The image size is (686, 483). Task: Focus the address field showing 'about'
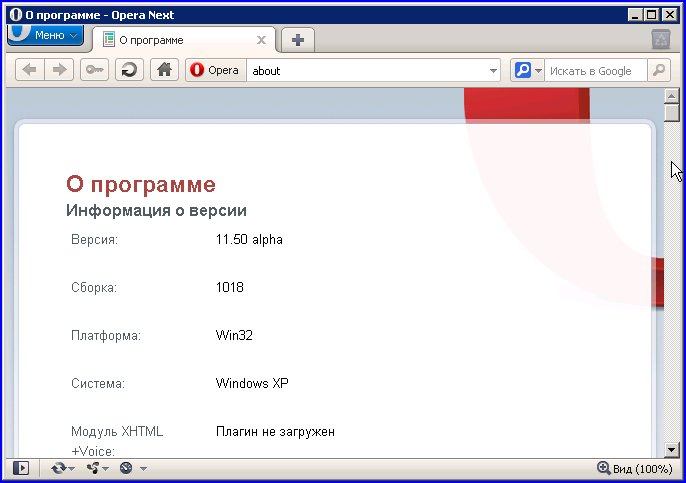point(367,70)
